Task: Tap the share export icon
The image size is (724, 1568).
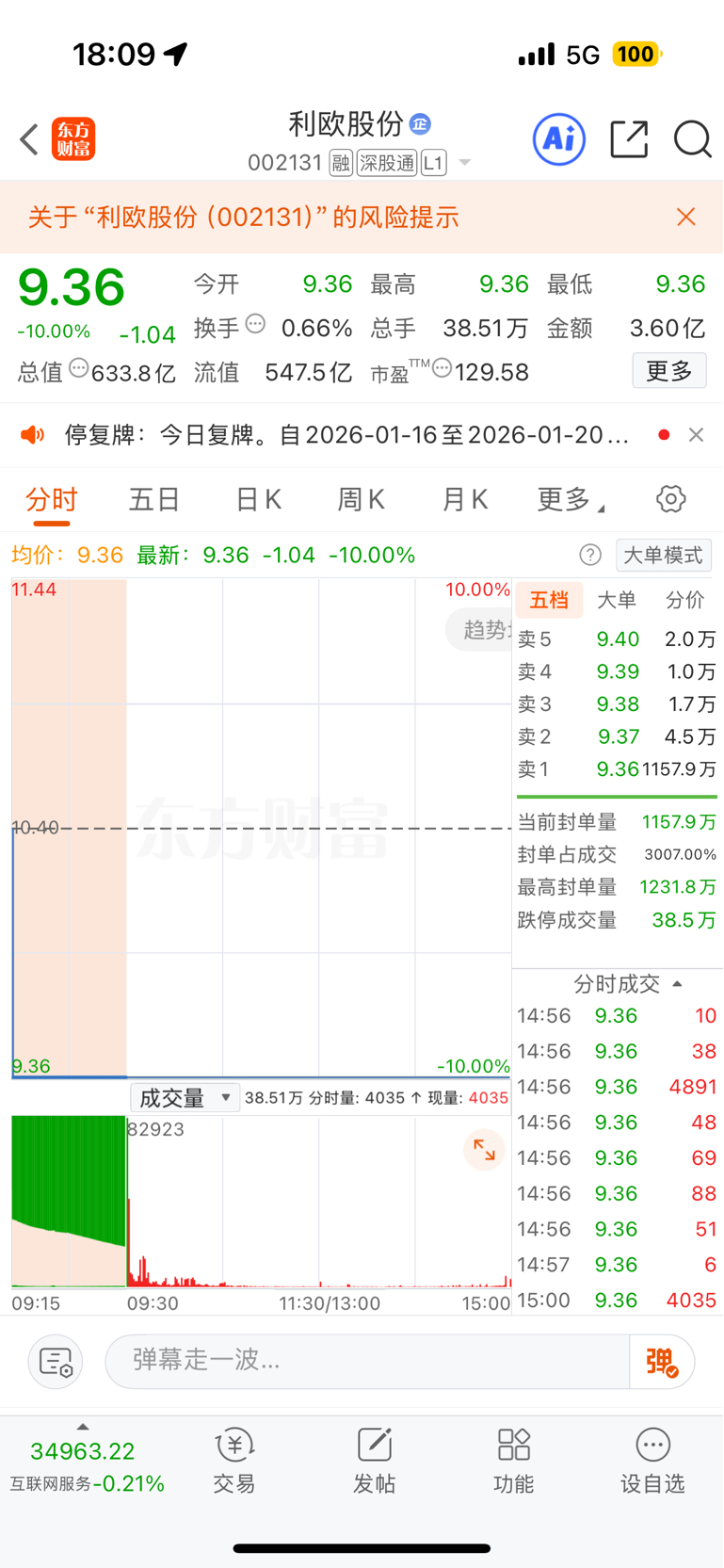Action: 629,139
